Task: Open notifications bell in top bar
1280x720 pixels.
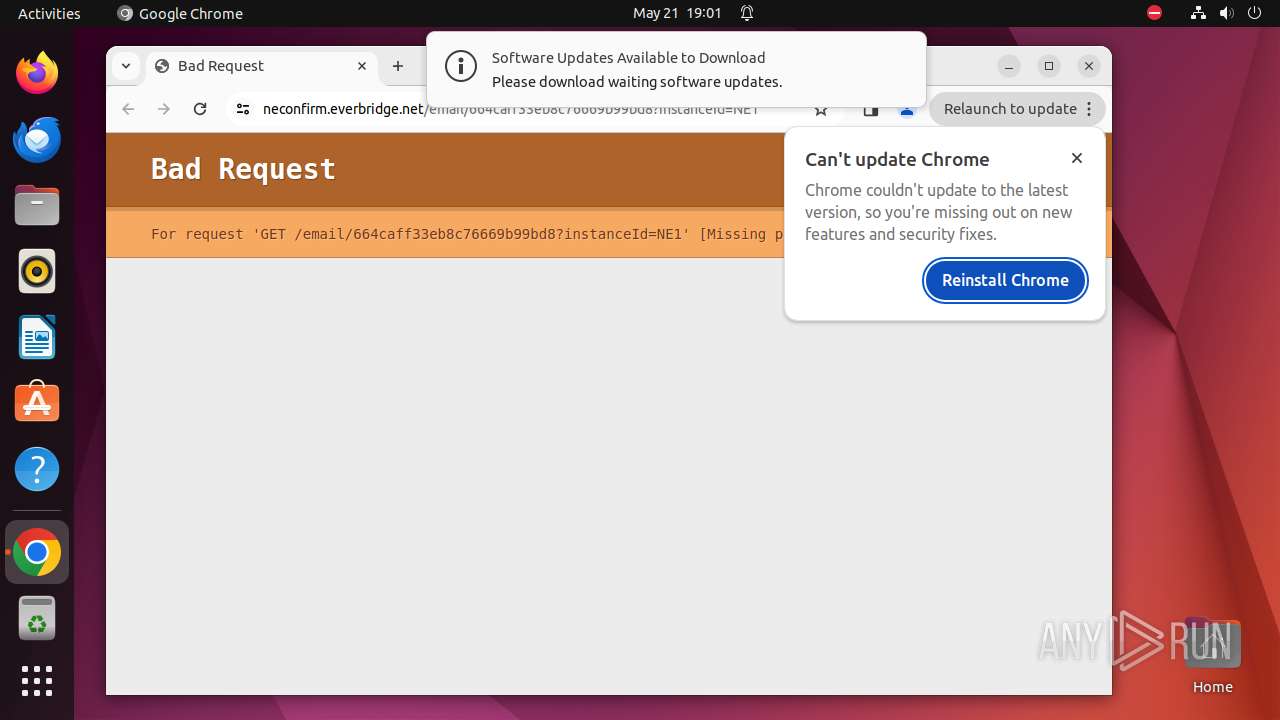Action: (x=747, y=13)
